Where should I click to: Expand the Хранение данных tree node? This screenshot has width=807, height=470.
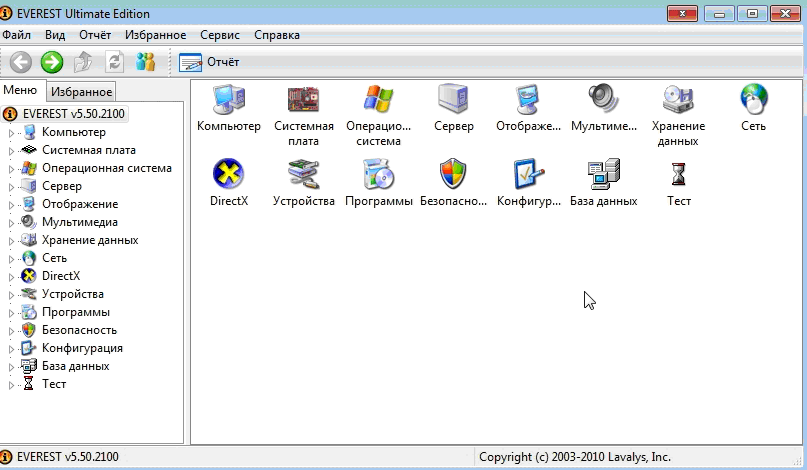click(x=12, y=240)
